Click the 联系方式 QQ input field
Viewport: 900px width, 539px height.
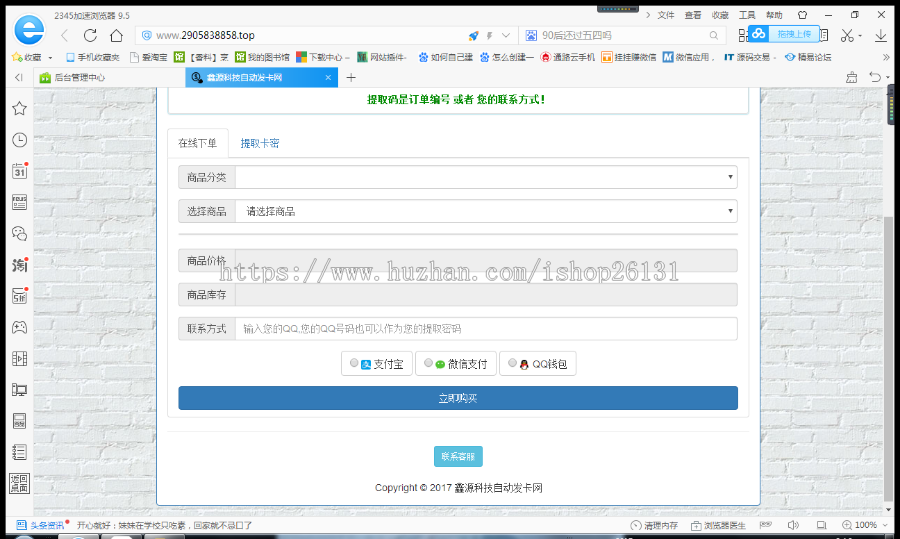pyautogui.click(x=486, y=329)
